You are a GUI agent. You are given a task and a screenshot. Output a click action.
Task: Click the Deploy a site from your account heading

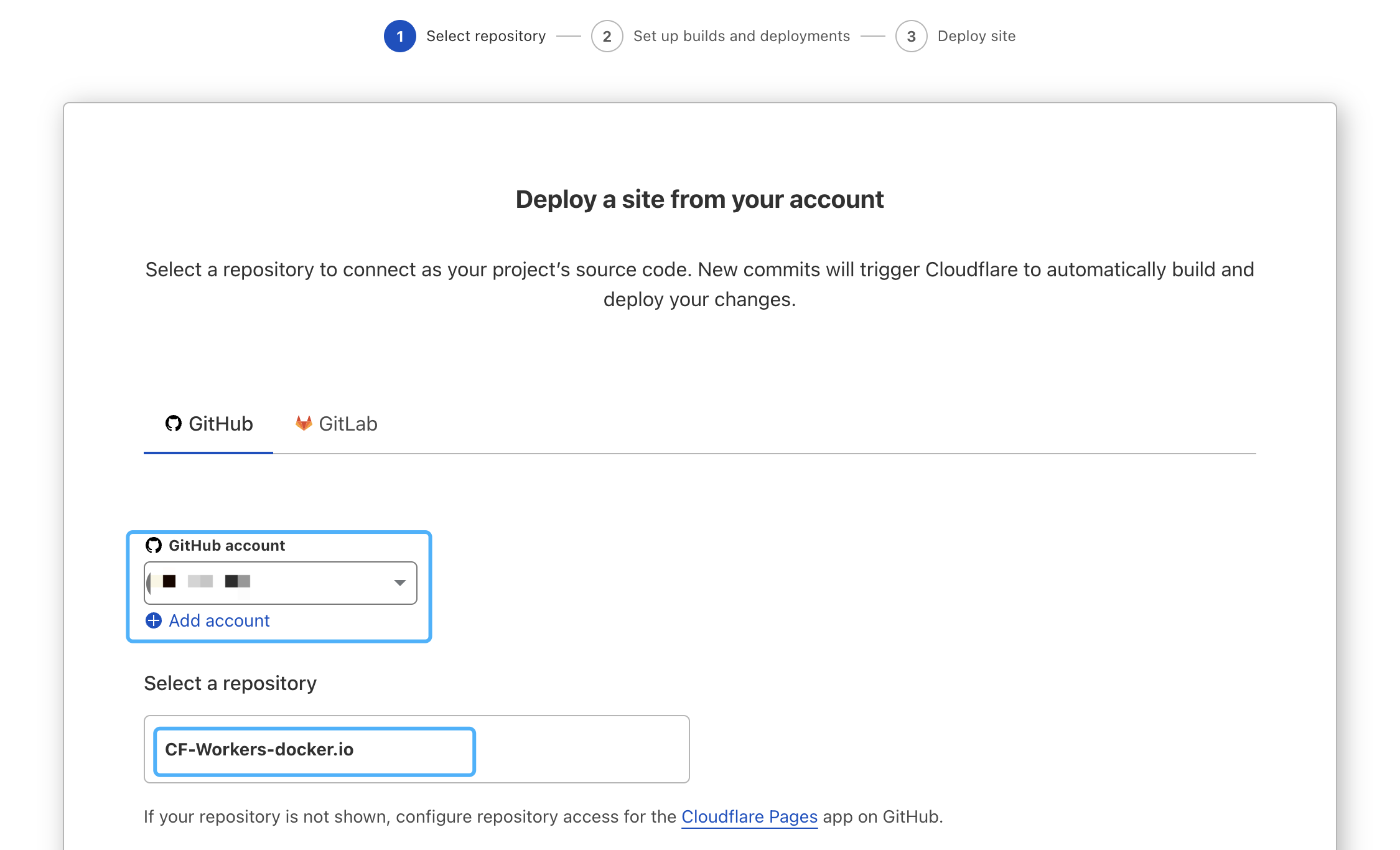click(x=700, y=200)
